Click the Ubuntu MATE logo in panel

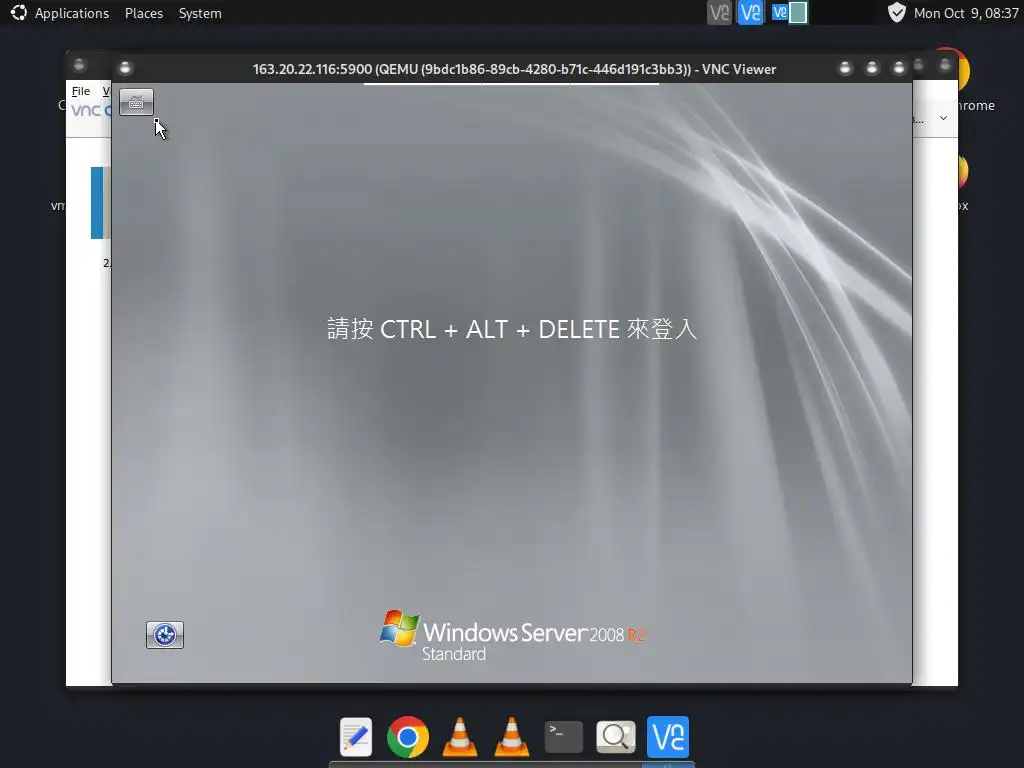pos(18,12)
